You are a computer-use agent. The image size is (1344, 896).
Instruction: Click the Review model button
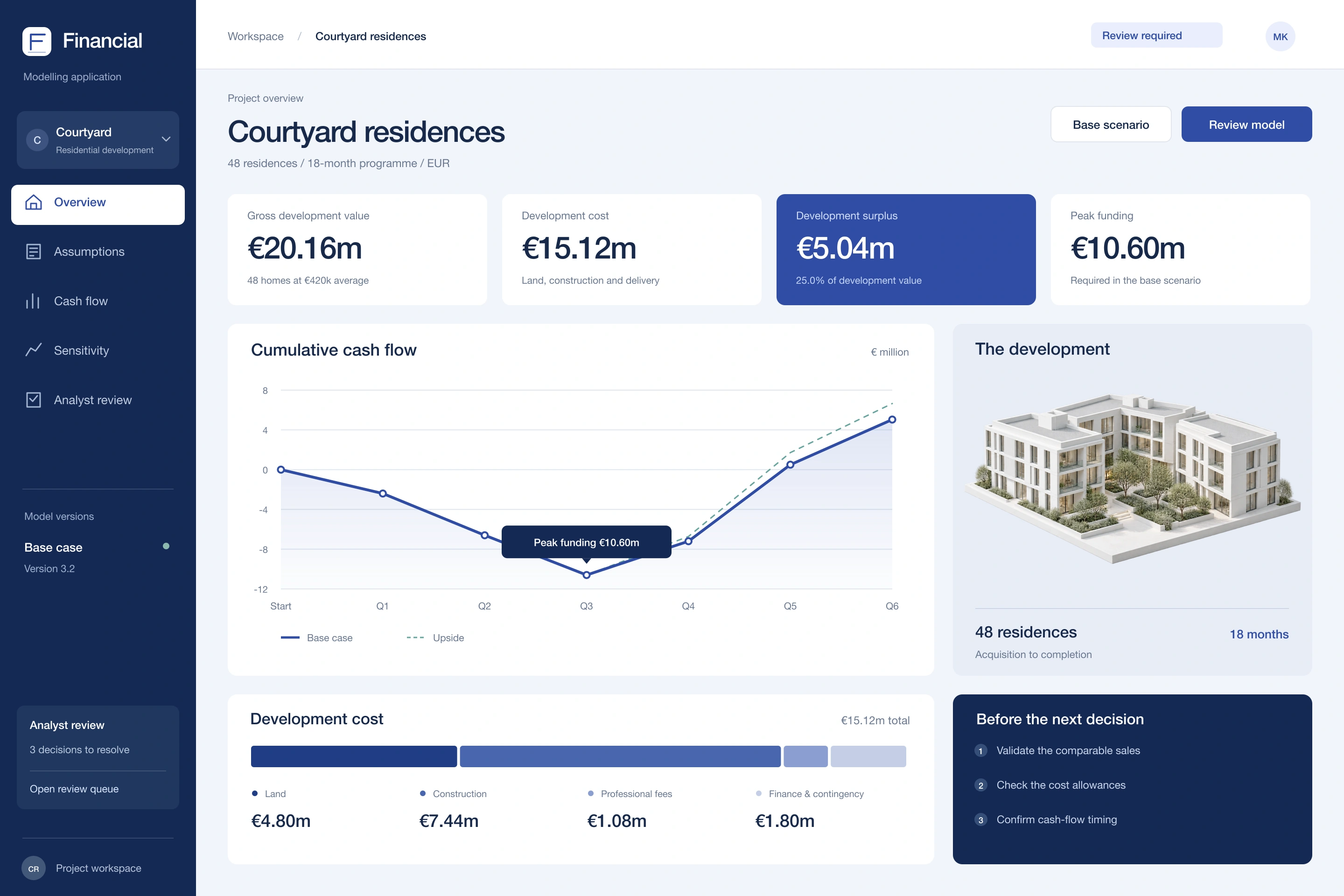click(1246, 125)
